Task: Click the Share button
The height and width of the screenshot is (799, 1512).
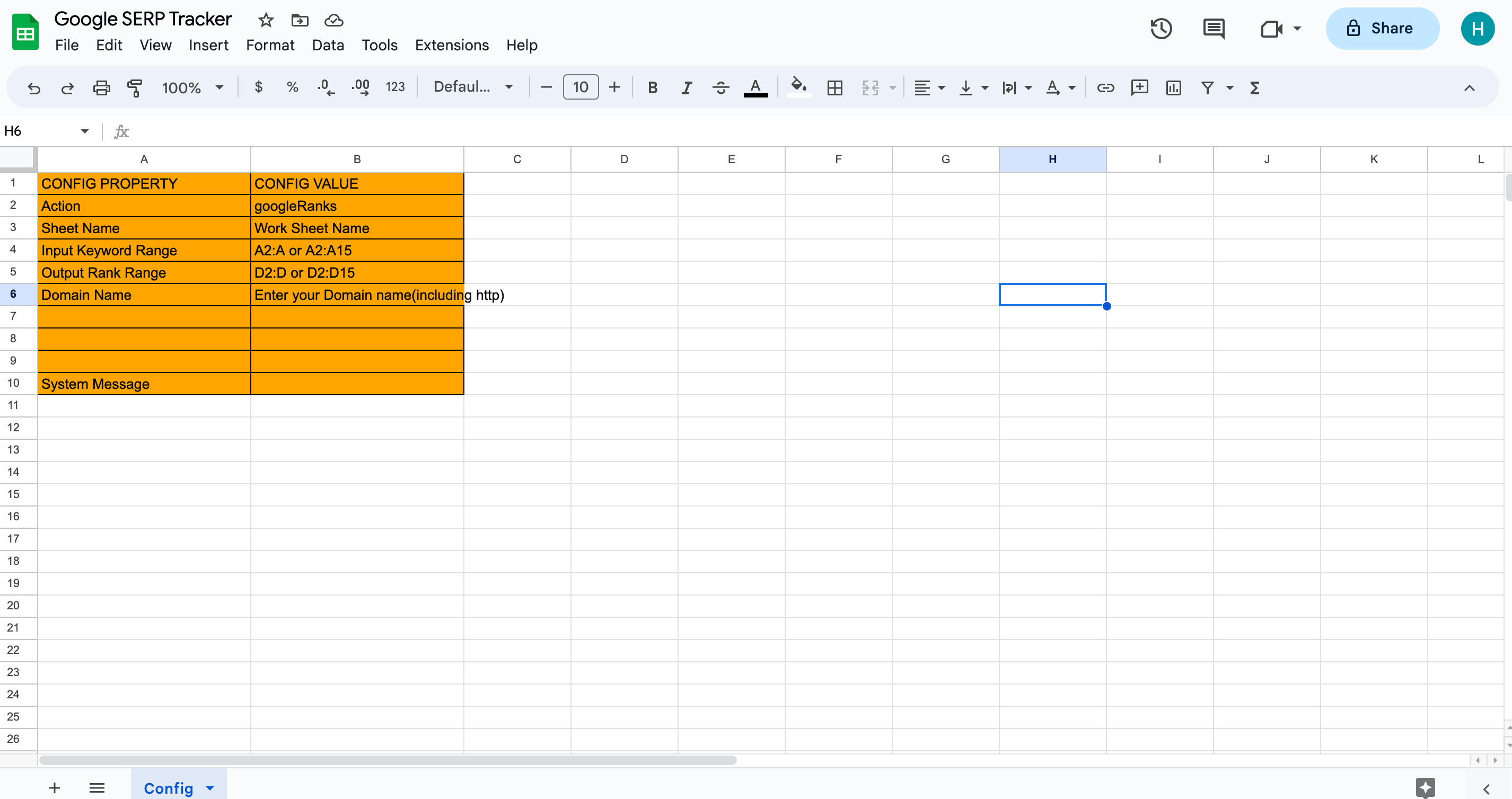Action: pos(1382,28)
